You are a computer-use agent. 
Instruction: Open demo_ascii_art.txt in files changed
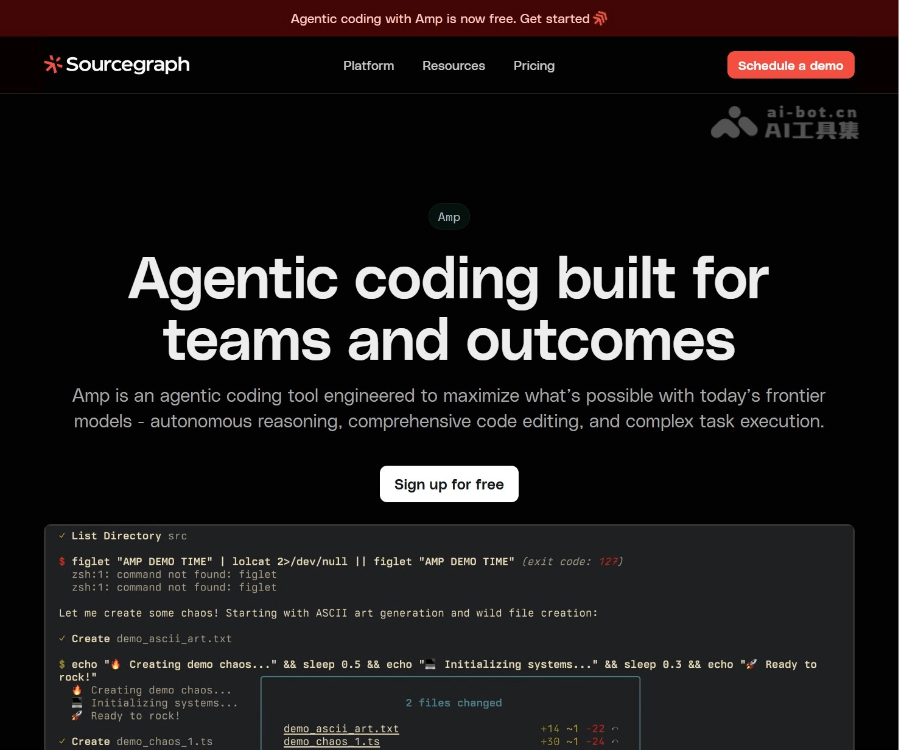341,729
